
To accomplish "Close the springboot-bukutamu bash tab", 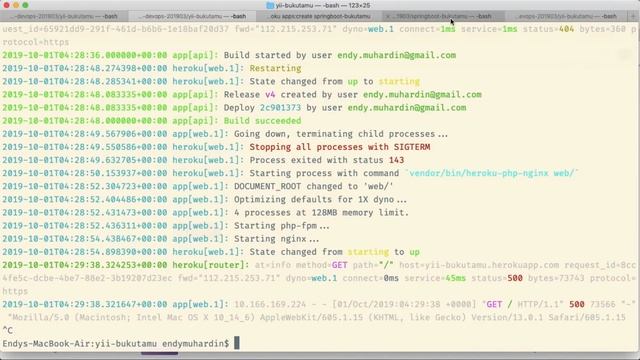I will coord(388,16).
